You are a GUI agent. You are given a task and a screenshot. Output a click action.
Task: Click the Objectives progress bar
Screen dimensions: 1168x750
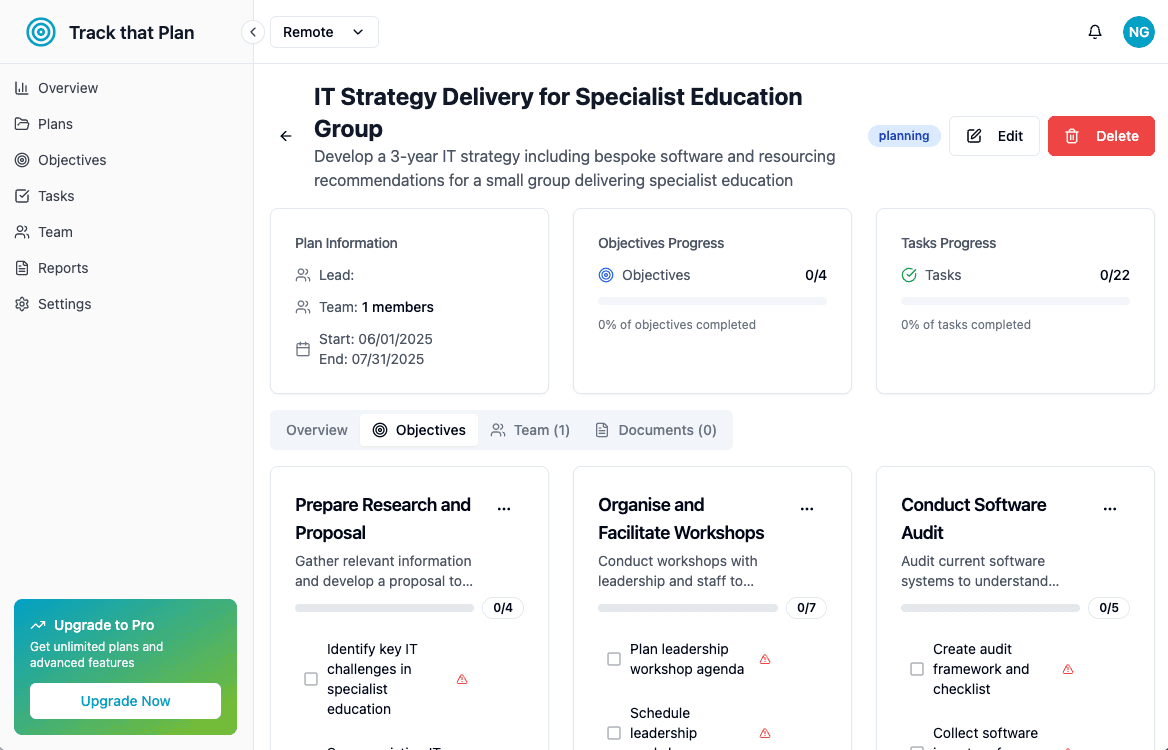click(712, 300)
